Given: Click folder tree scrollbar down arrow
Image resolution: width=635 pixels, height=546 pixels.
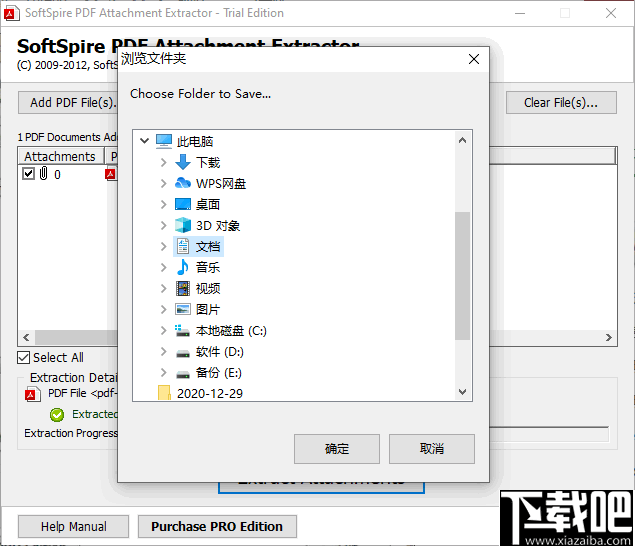Looking at the screenshot, I should (462, 392).
